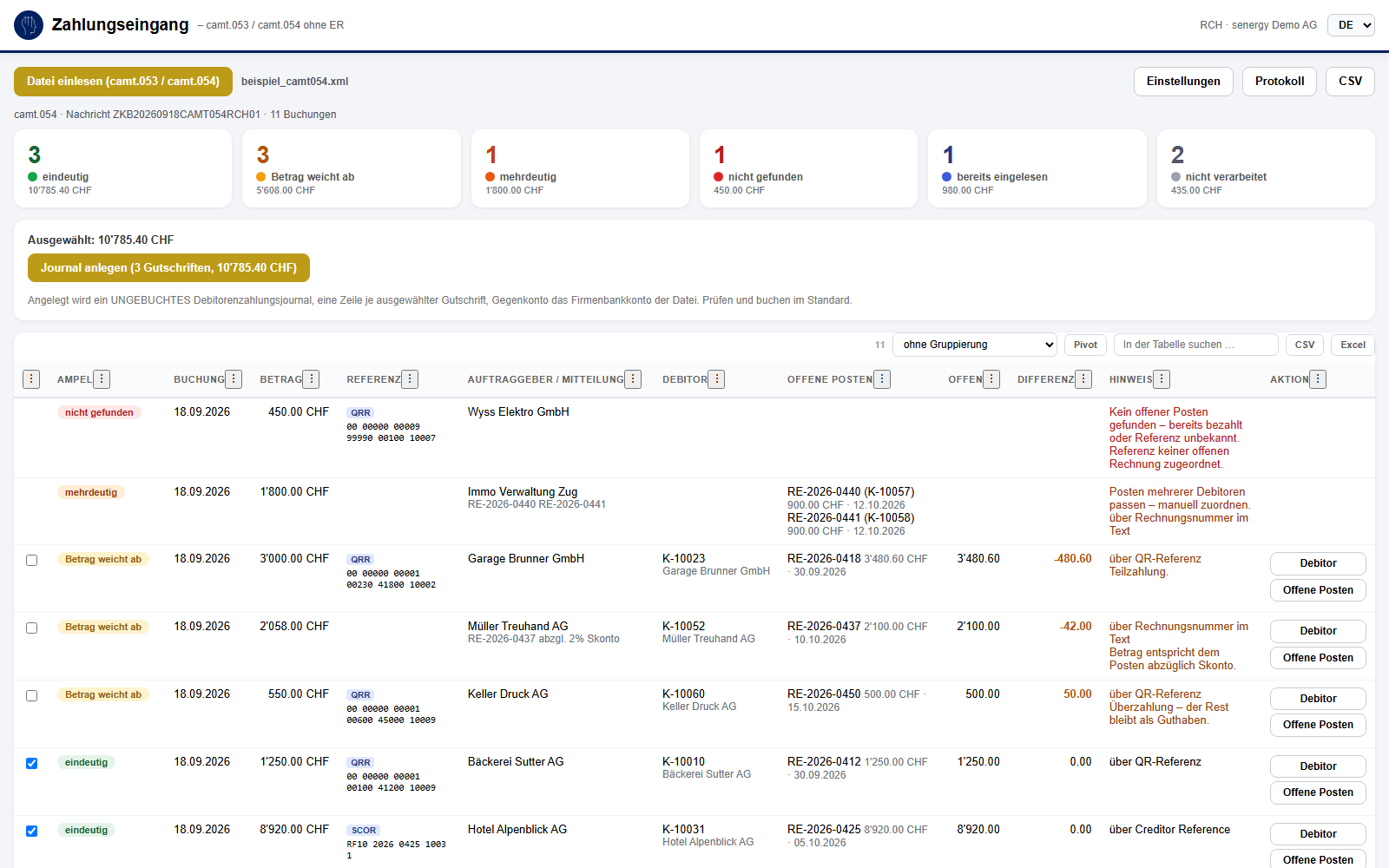Open Debitor for Keller Druck AG
The image size is (1389, 868).
click(1318, 699)
